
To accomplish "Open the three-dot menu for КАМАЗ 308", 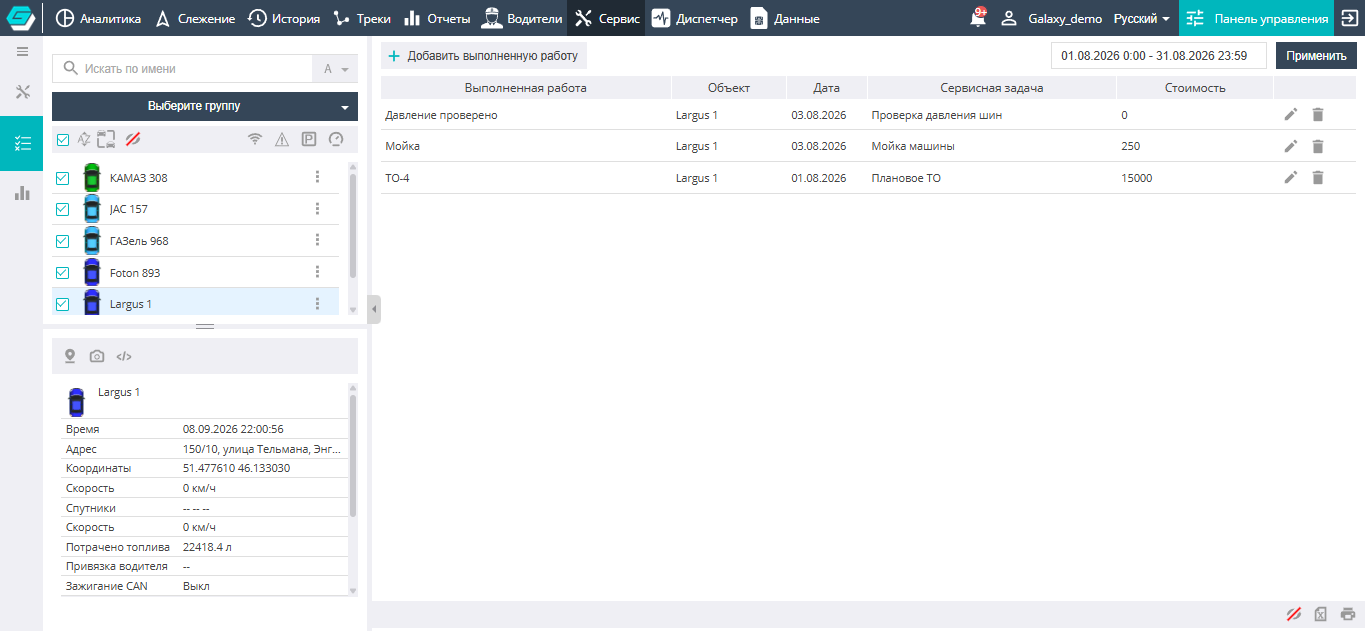I will pos(317,178).
